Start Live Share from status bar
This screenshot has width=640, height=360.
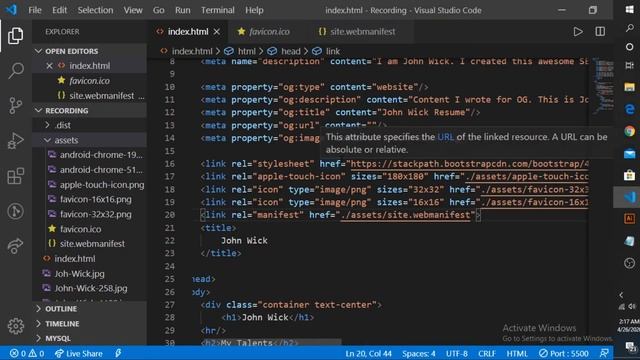[79, 353]
